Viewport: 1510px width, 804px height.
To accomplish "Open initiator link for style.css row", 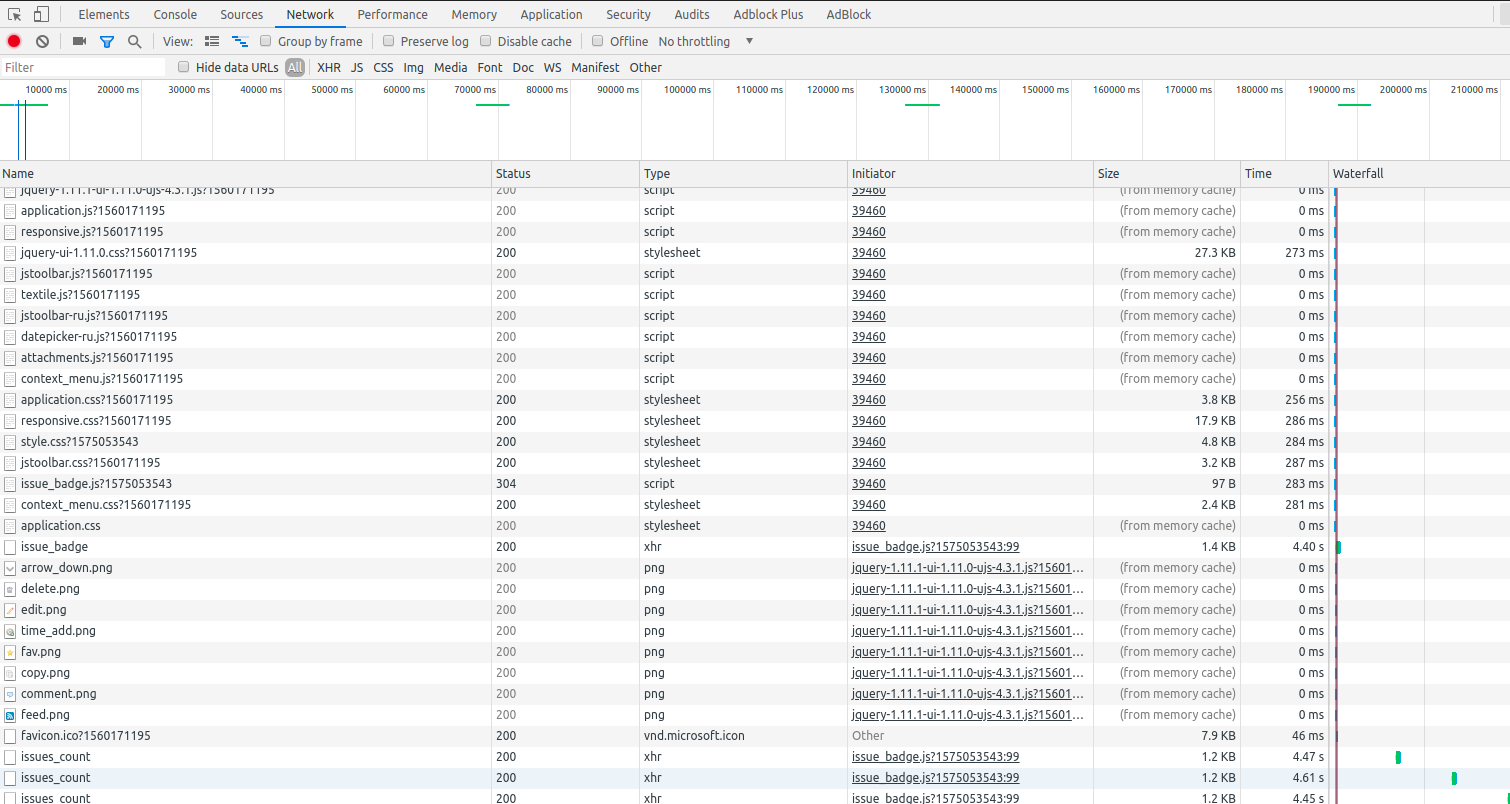I will (x=868, y=441).
